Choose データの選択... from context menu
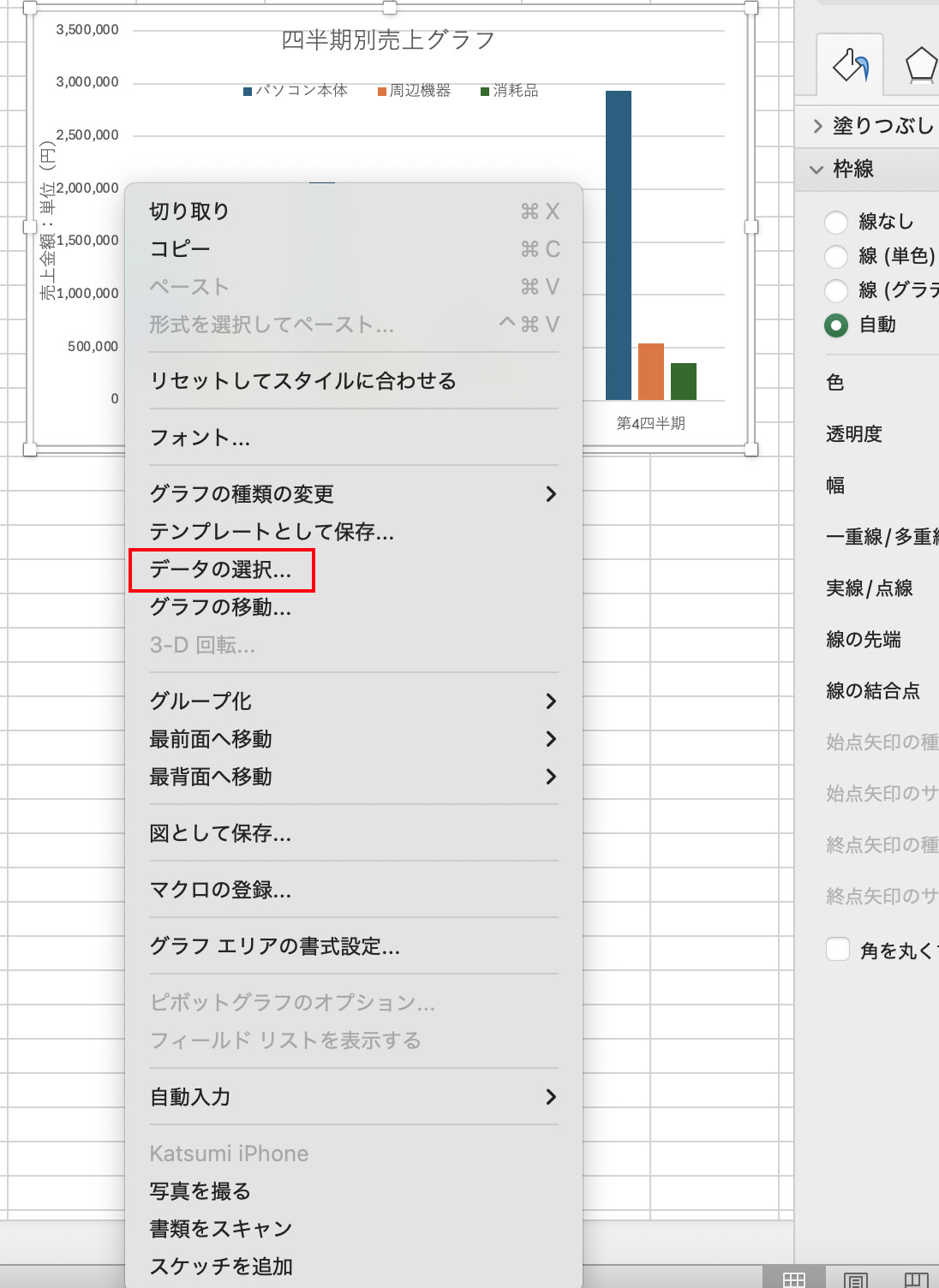939x1288 pixels. (x=221, y=570)
